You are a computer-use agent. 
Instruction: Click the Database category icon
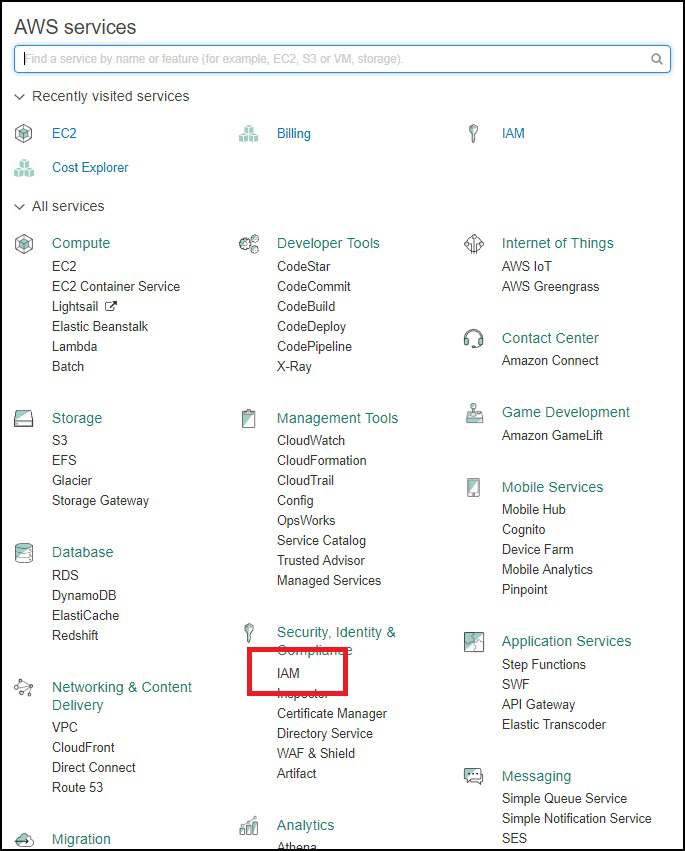(x=24, y=553)
